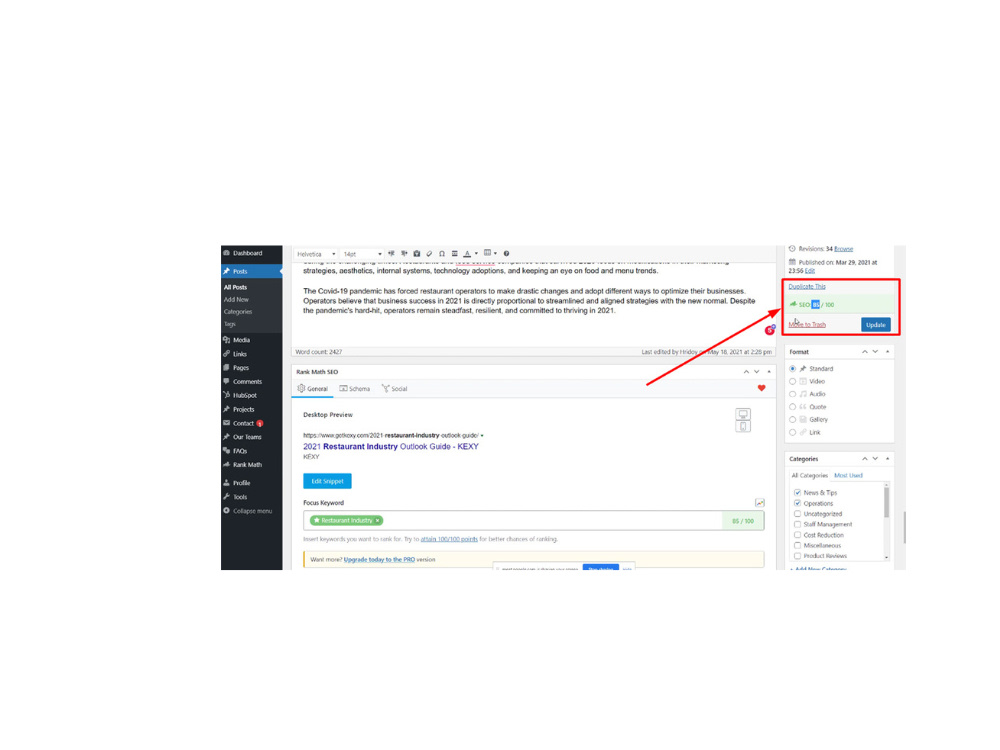Switch to Most Used categories tab
1000x750 pixels.
tap(848, 476)
